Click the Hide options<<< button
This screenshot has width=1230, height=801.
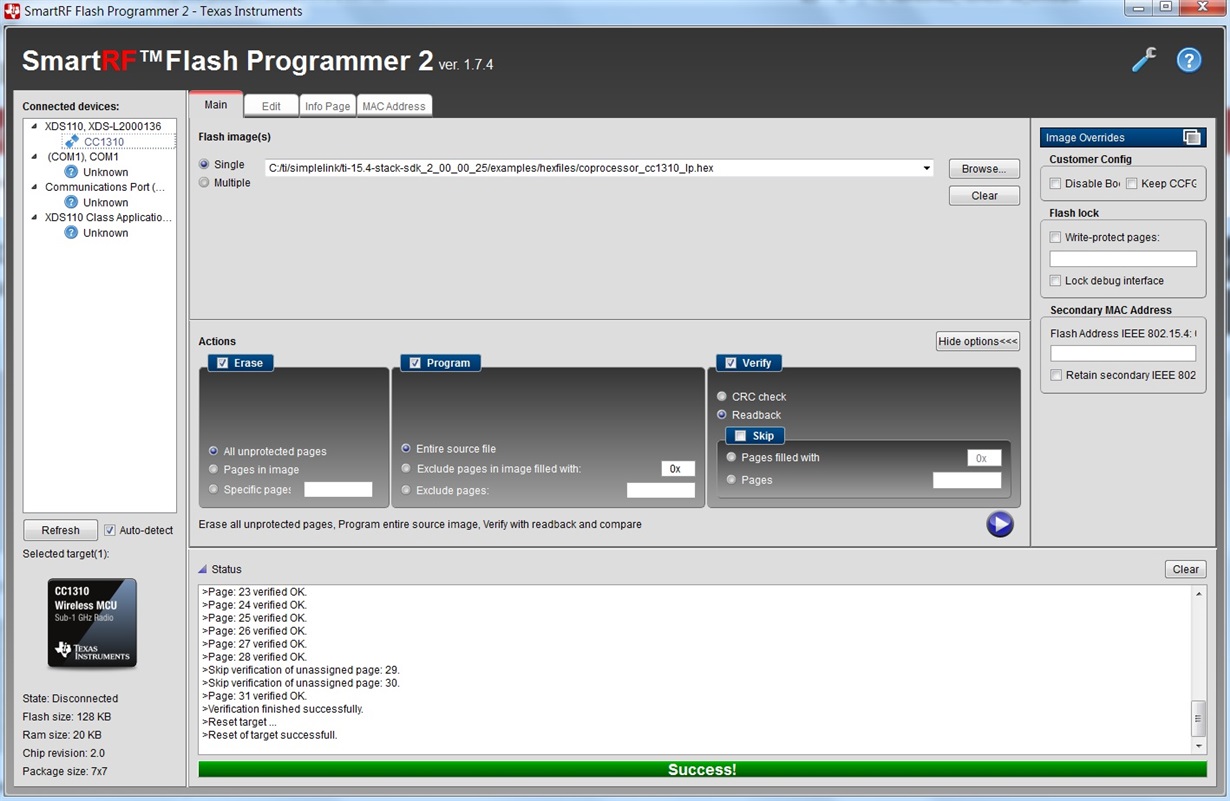tap(978, 342)
